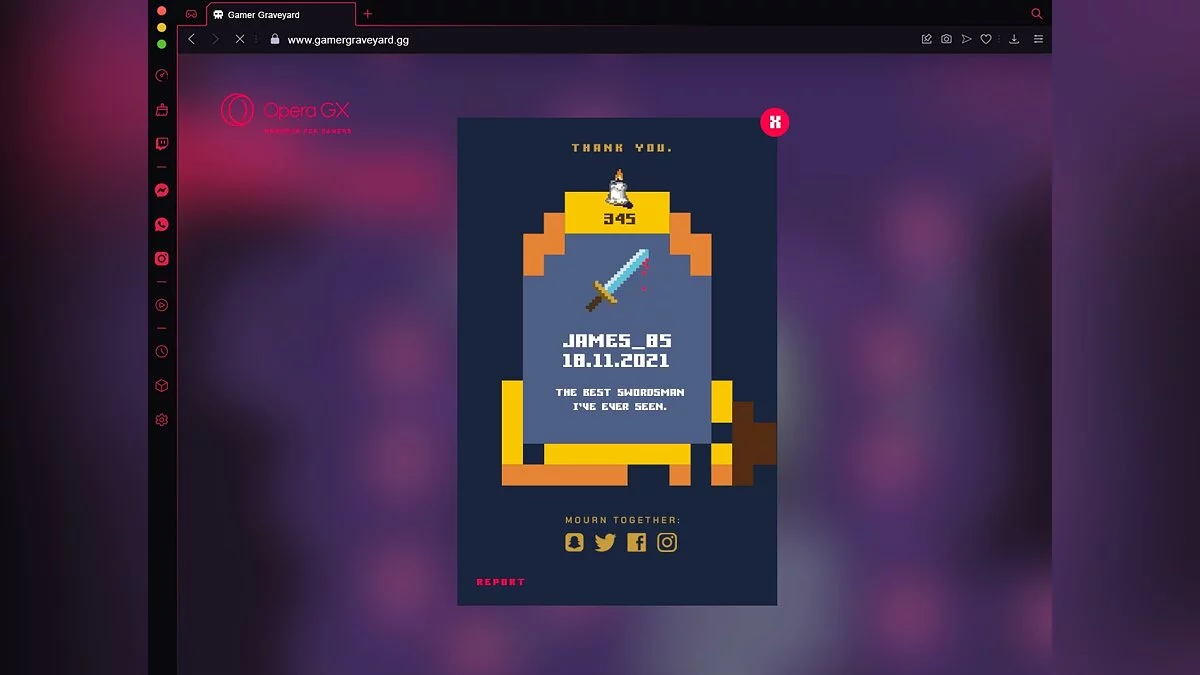Bookmark page with heart icon

tap(986, 39)
